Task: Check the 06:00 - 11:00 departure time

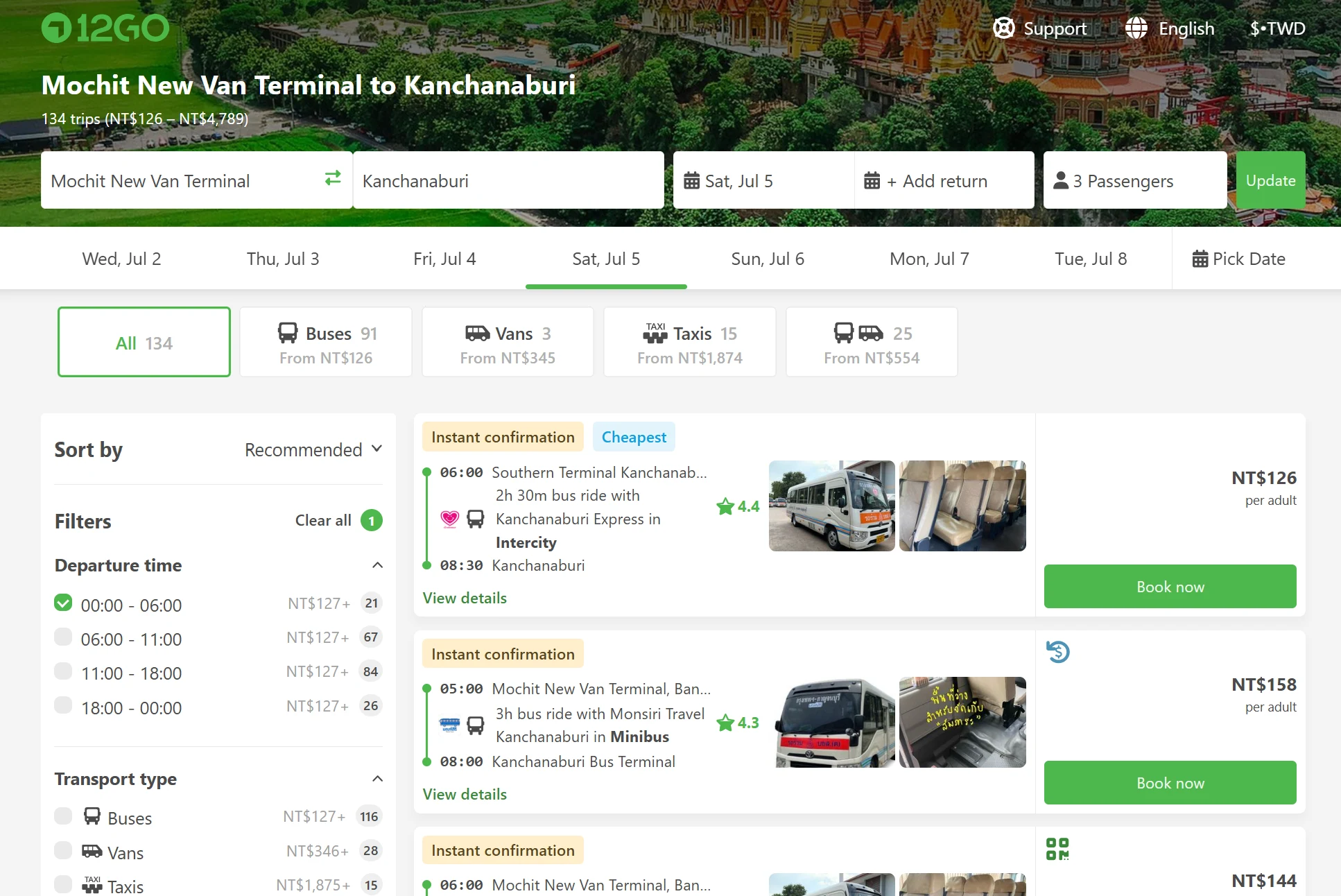Action: [63, 637]
